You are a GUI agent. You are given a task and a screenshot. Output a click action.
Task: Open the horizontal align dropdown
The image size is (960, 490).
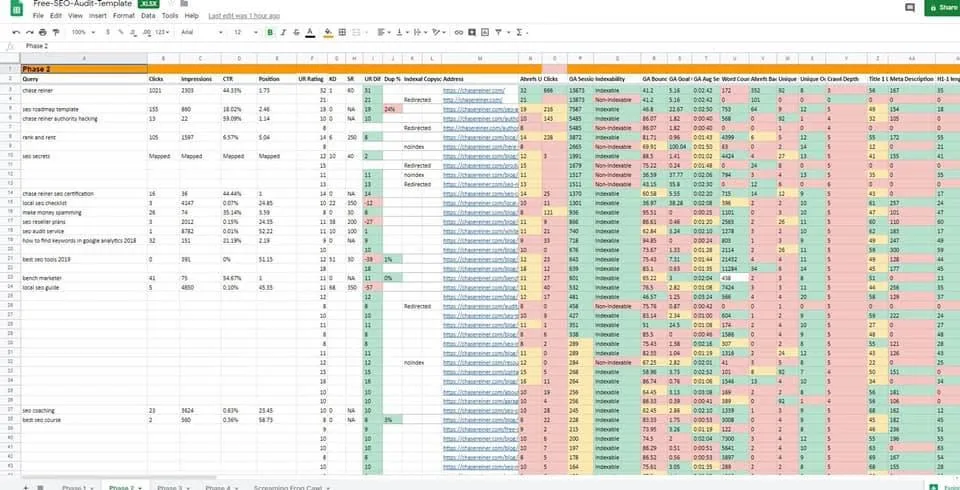point(383,32)
